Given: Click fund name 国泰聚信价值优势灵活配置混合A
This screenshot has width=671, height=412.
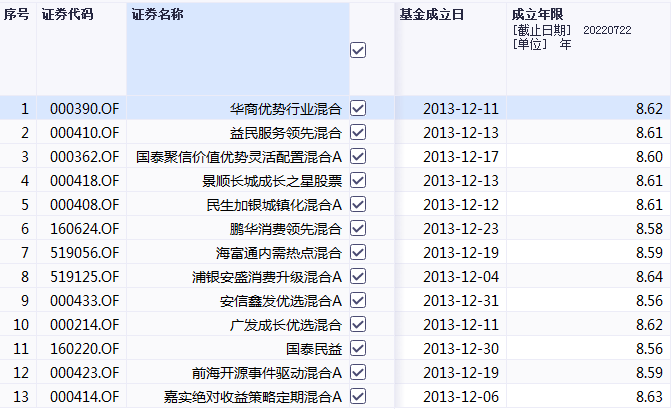Looking at the screenshot, I should click(x=239, y=157).
